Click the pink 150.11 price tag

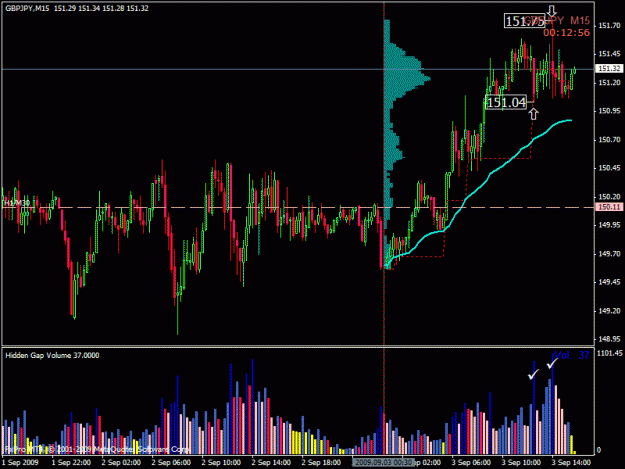[609, 207]
